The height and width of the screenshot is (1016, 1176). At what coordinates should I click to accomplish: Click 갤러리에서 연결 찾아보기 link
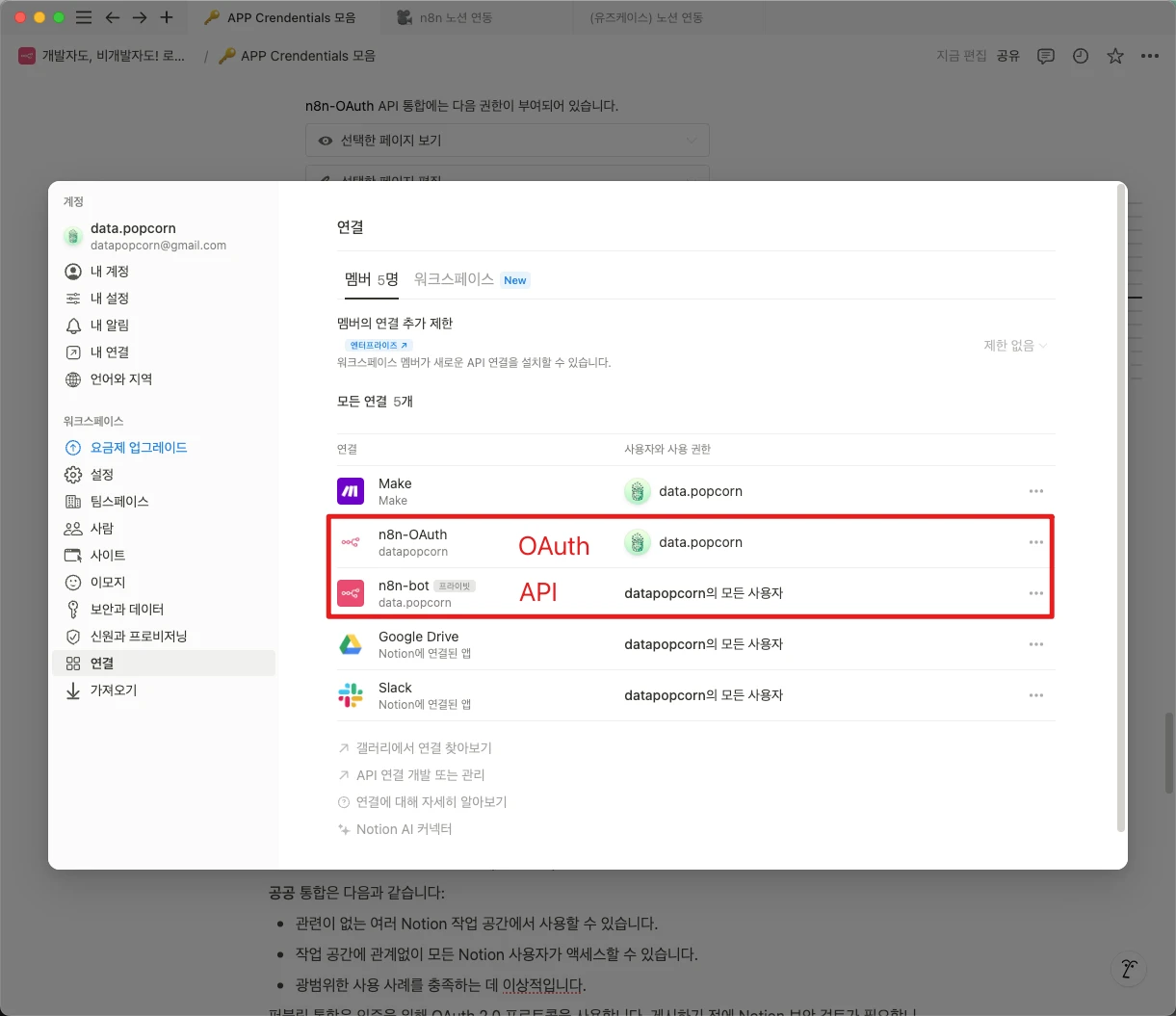click(x=423, y=748)
